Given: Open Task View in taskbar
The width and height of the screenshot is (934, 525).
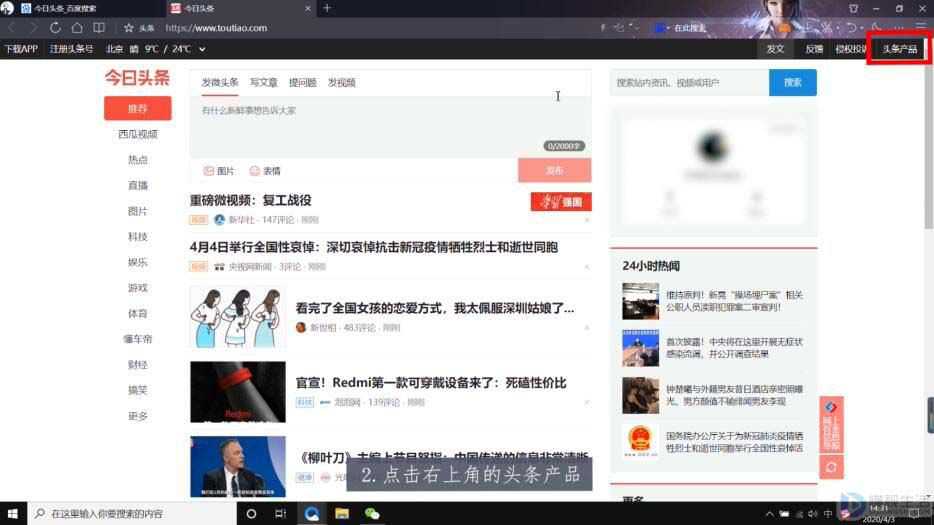Looking at the screenshot, I should pyautogui.click(x=280, y=513).
